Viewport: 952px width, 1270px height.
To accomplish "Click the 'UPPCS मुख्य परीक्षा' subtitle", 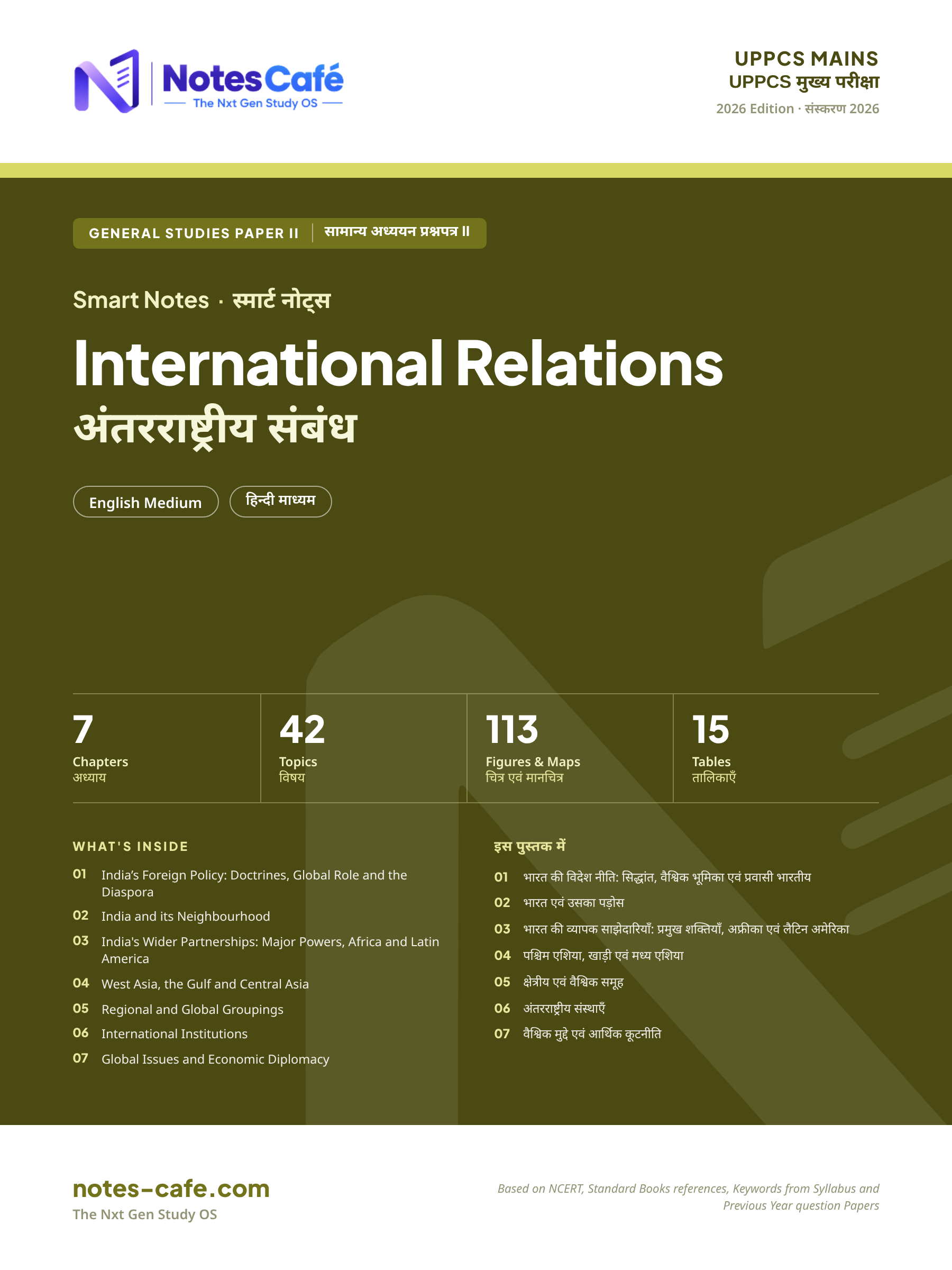I will (803, 82).
